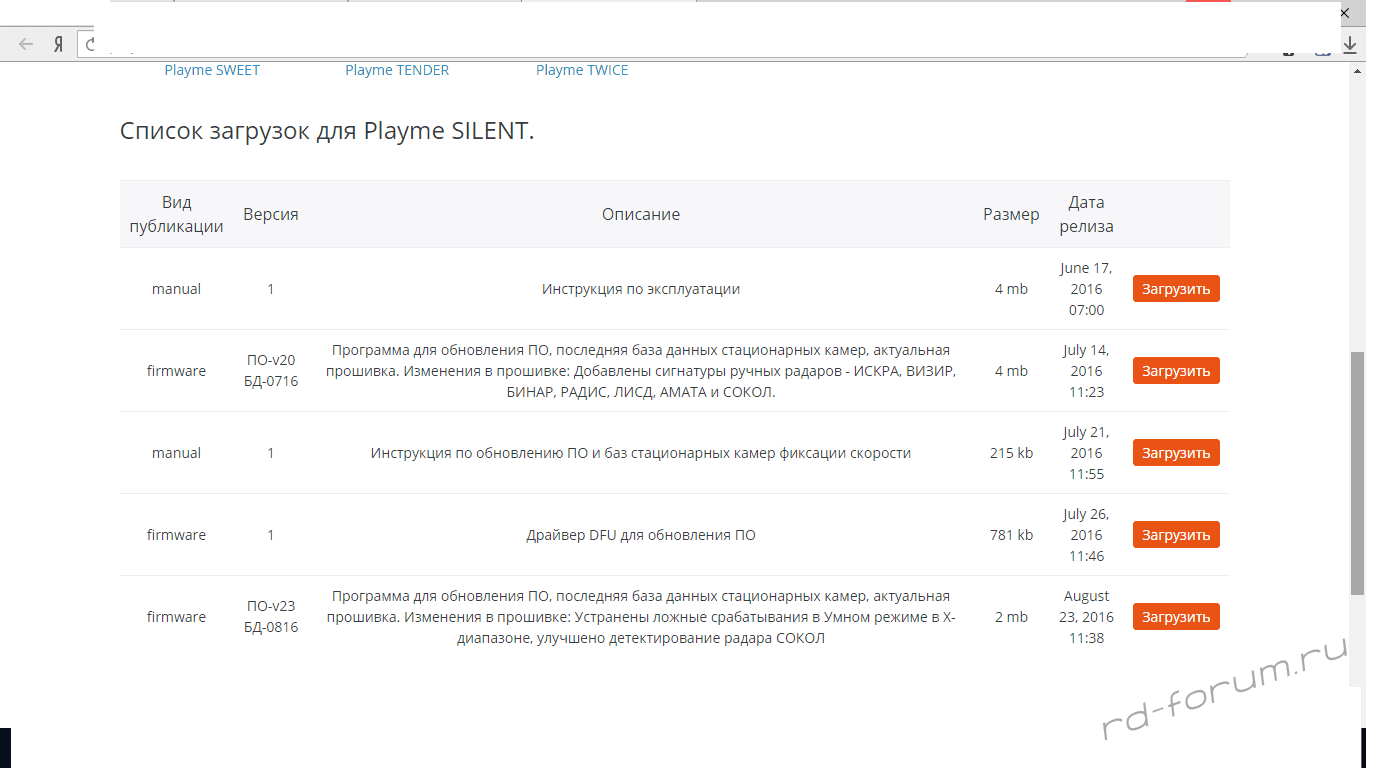Download the Драйвер DFU firmware
Screen dimensions: 1376x768
(1176, 535)
